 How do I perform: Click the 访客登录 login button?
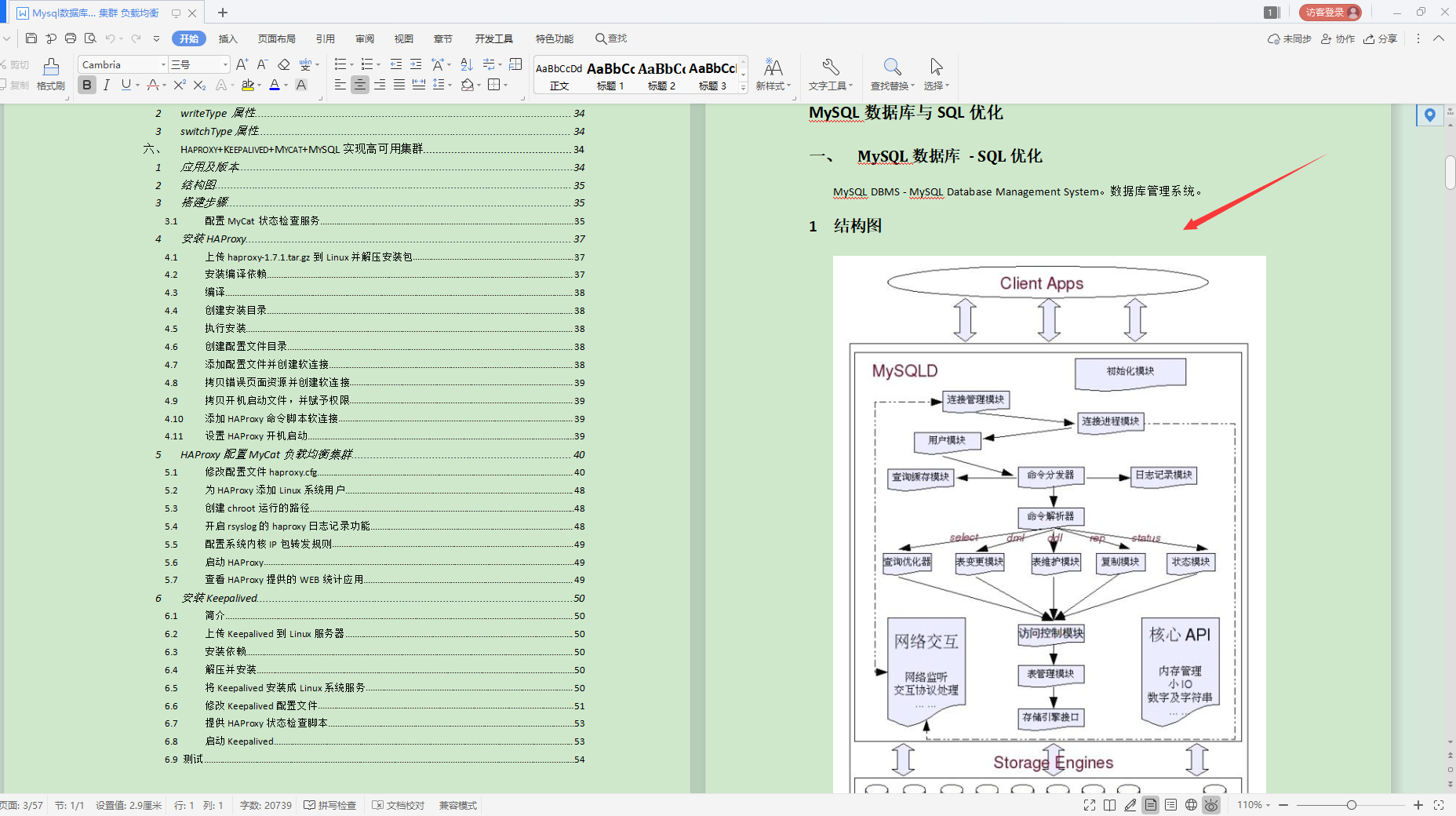click(x=1330, y=12)
